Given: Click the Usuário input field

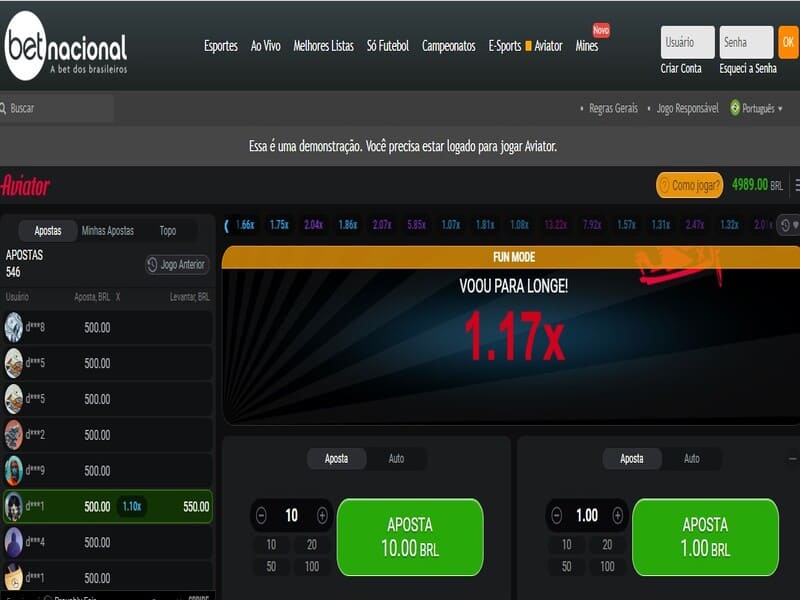Looking at the screenshot, I should [687, 43].
